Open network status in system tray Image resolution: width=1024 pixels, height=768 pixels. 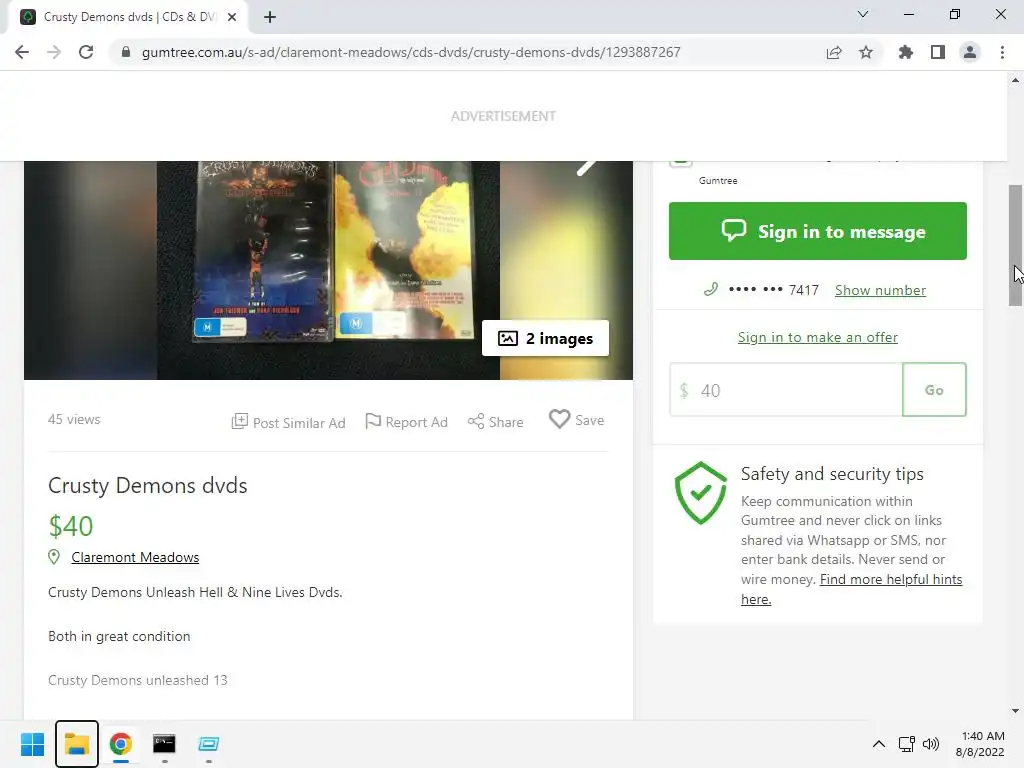point(906,744)
